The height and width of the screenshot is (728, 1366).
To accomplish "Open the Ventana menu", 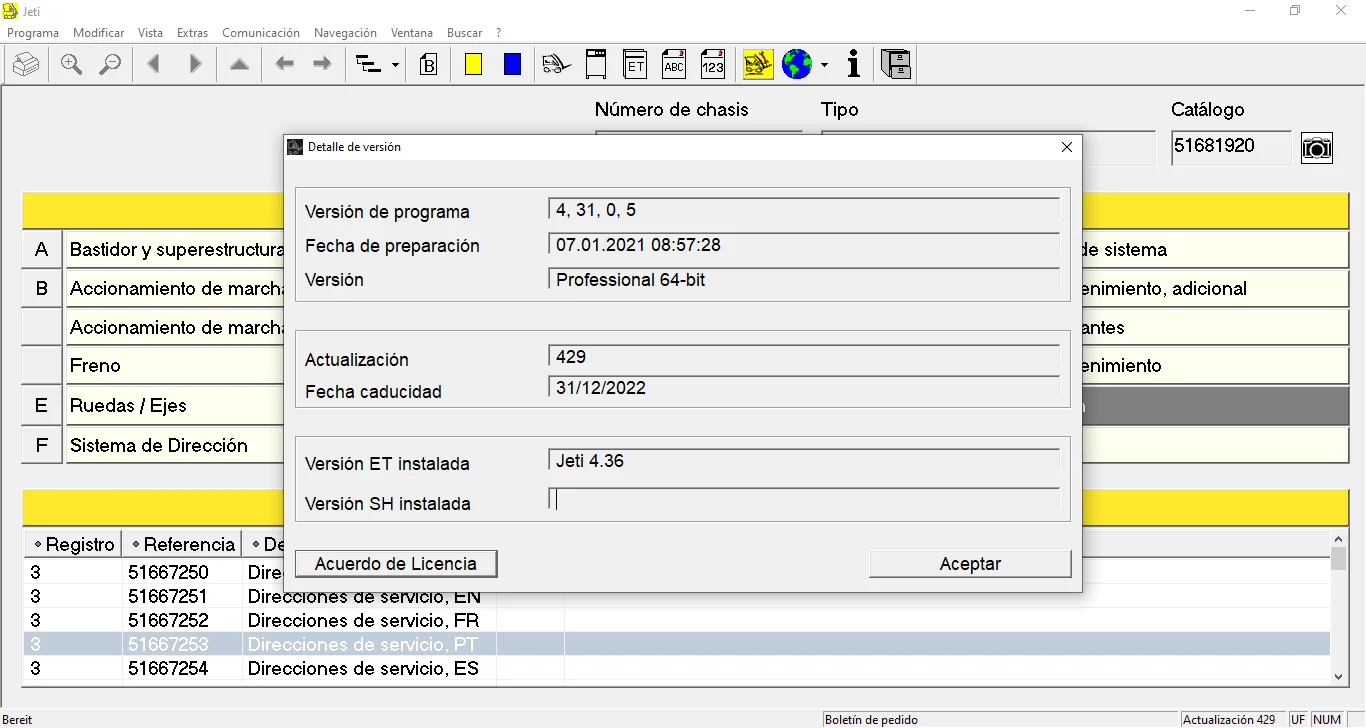I will pos(412,33).
